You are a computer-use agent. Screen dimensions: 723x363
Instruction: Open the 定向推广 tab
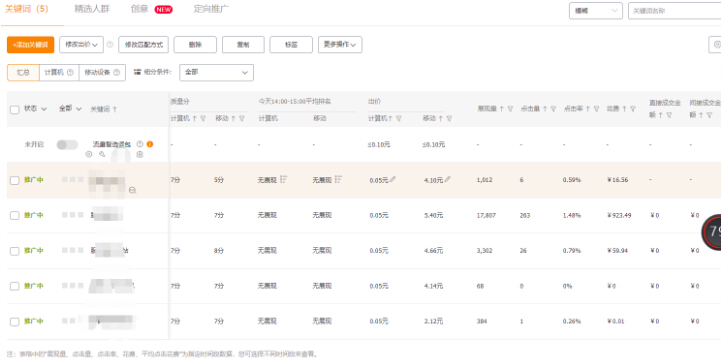pos(211,9)
